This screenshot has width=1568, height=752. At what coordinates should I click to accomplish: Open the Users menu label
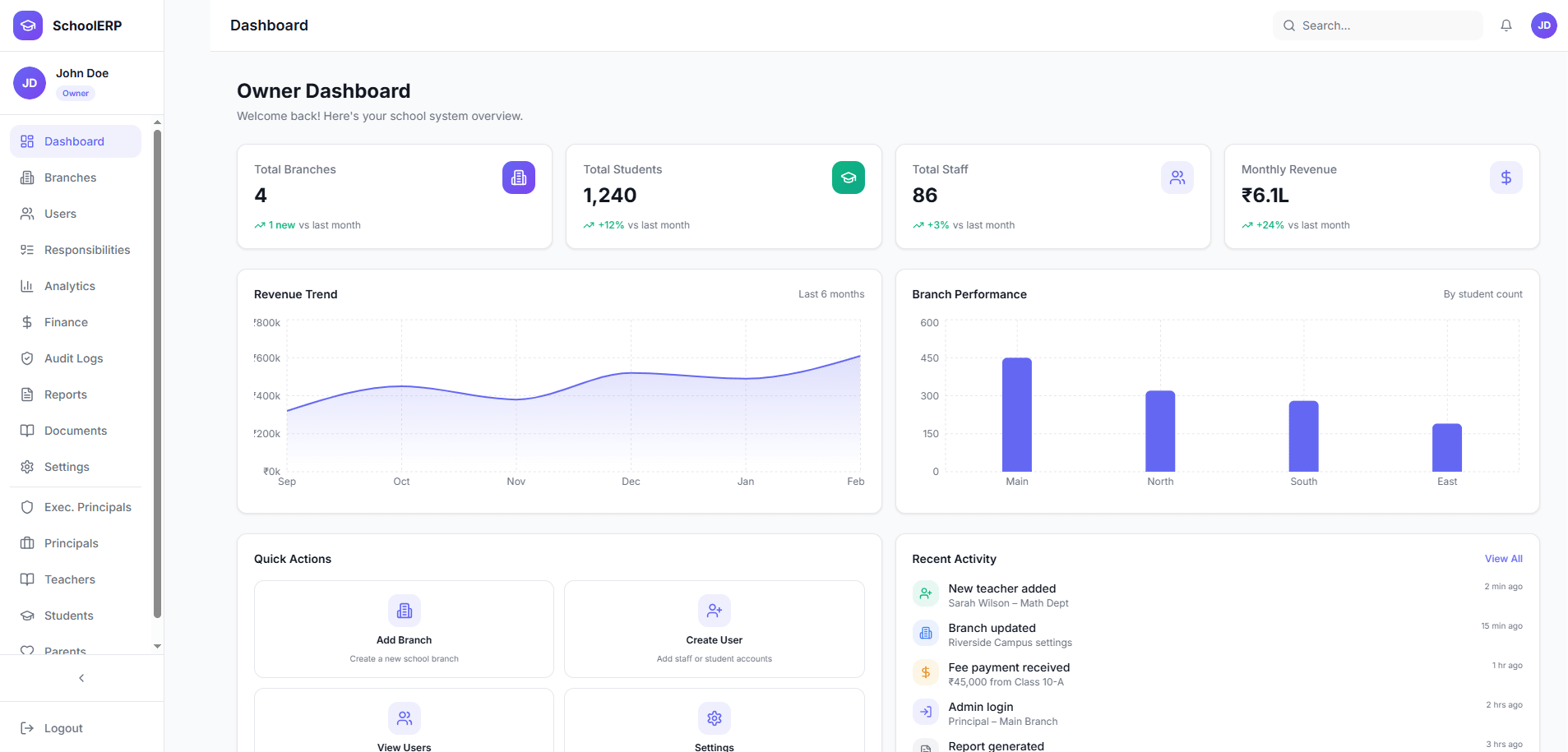click(x=60, y=214)
